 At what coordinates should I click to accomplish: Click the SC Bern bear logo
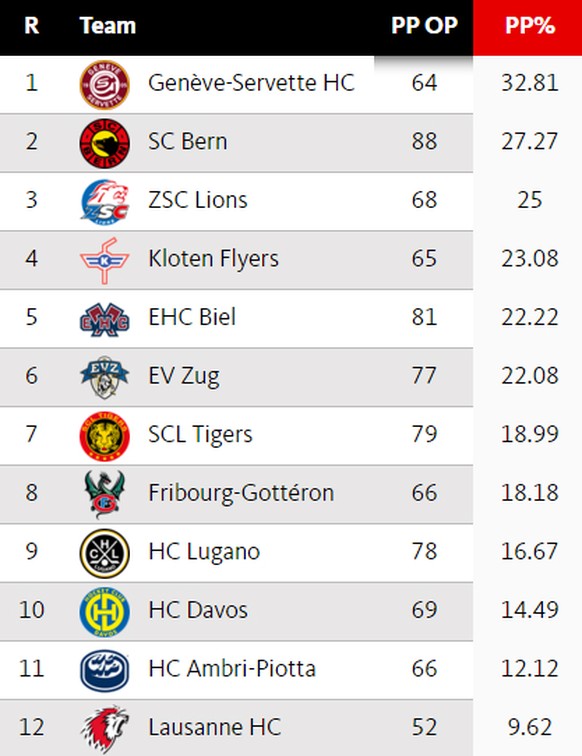coord(105,143)
